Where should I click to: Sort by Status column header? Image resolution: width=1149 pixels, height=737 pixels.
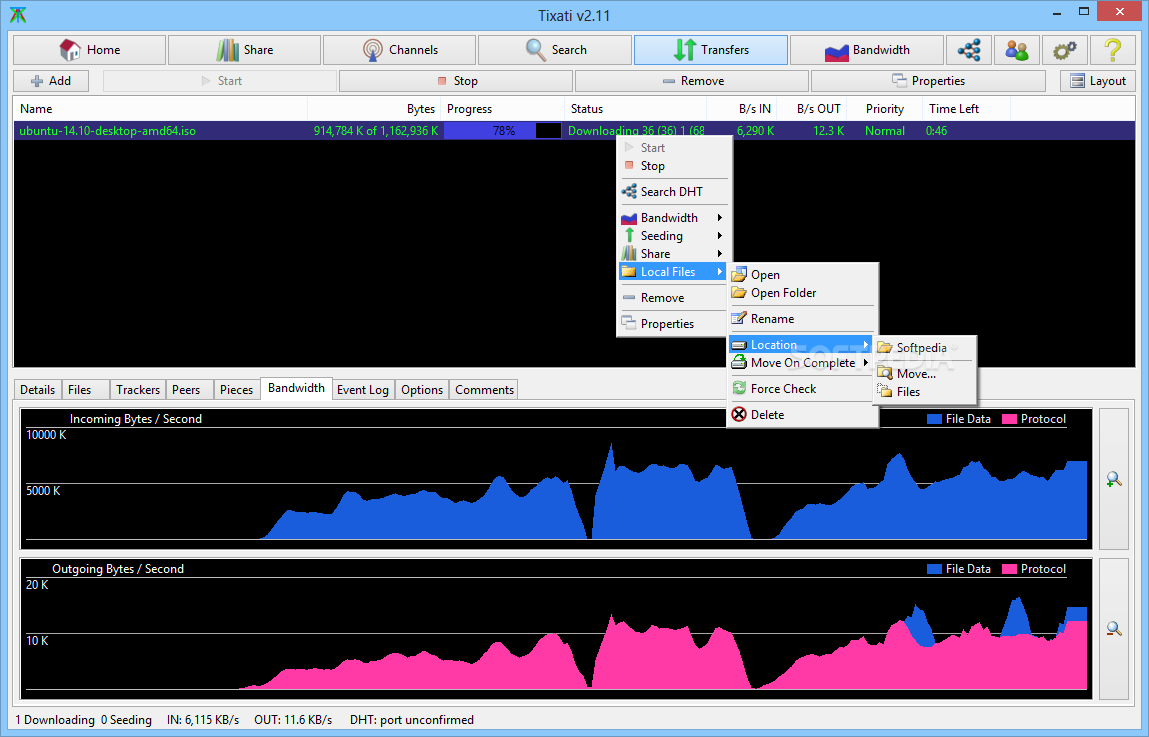(x=636, y=108)
